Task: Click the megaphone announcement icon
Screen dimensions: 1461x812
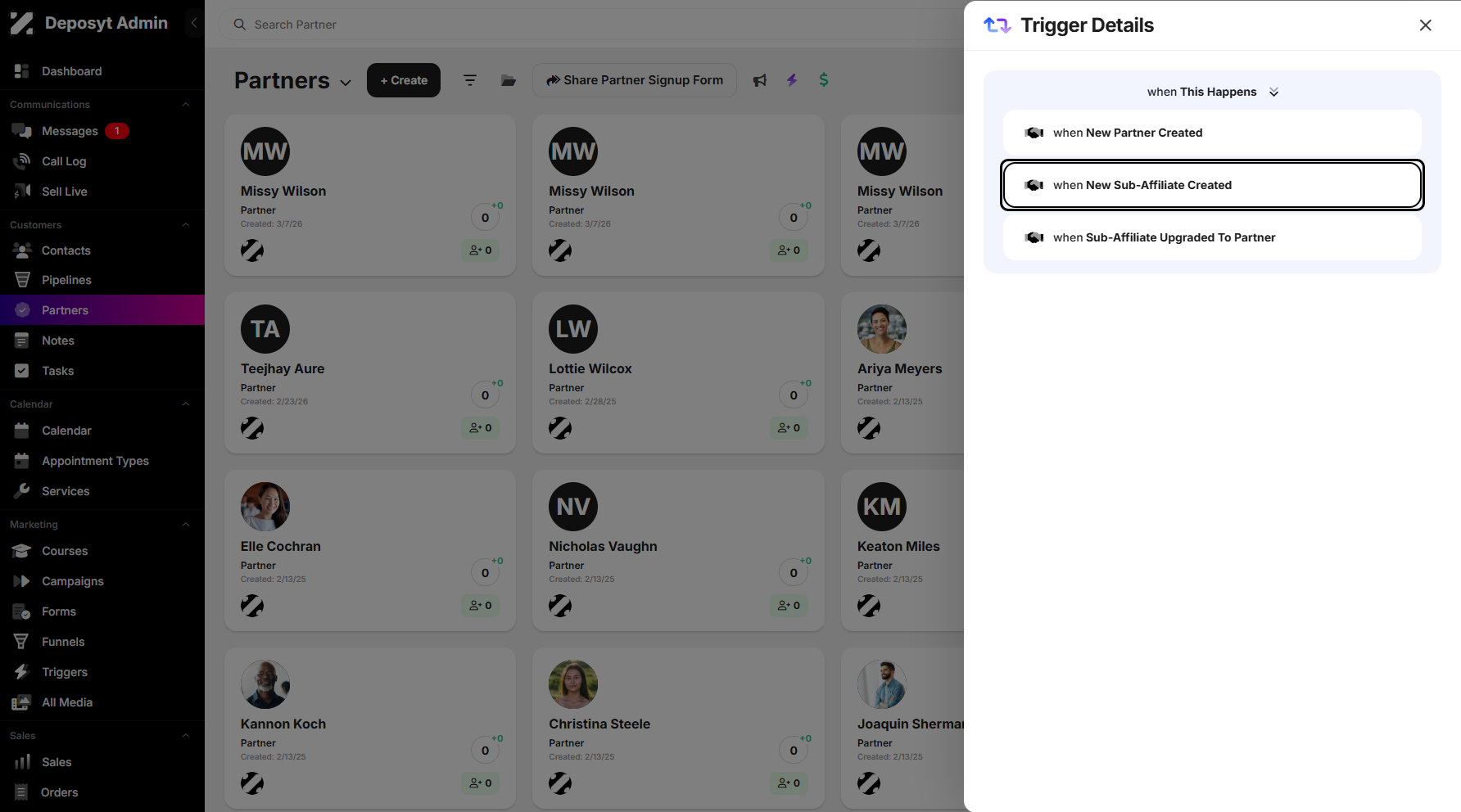Action: pos(760,80)
